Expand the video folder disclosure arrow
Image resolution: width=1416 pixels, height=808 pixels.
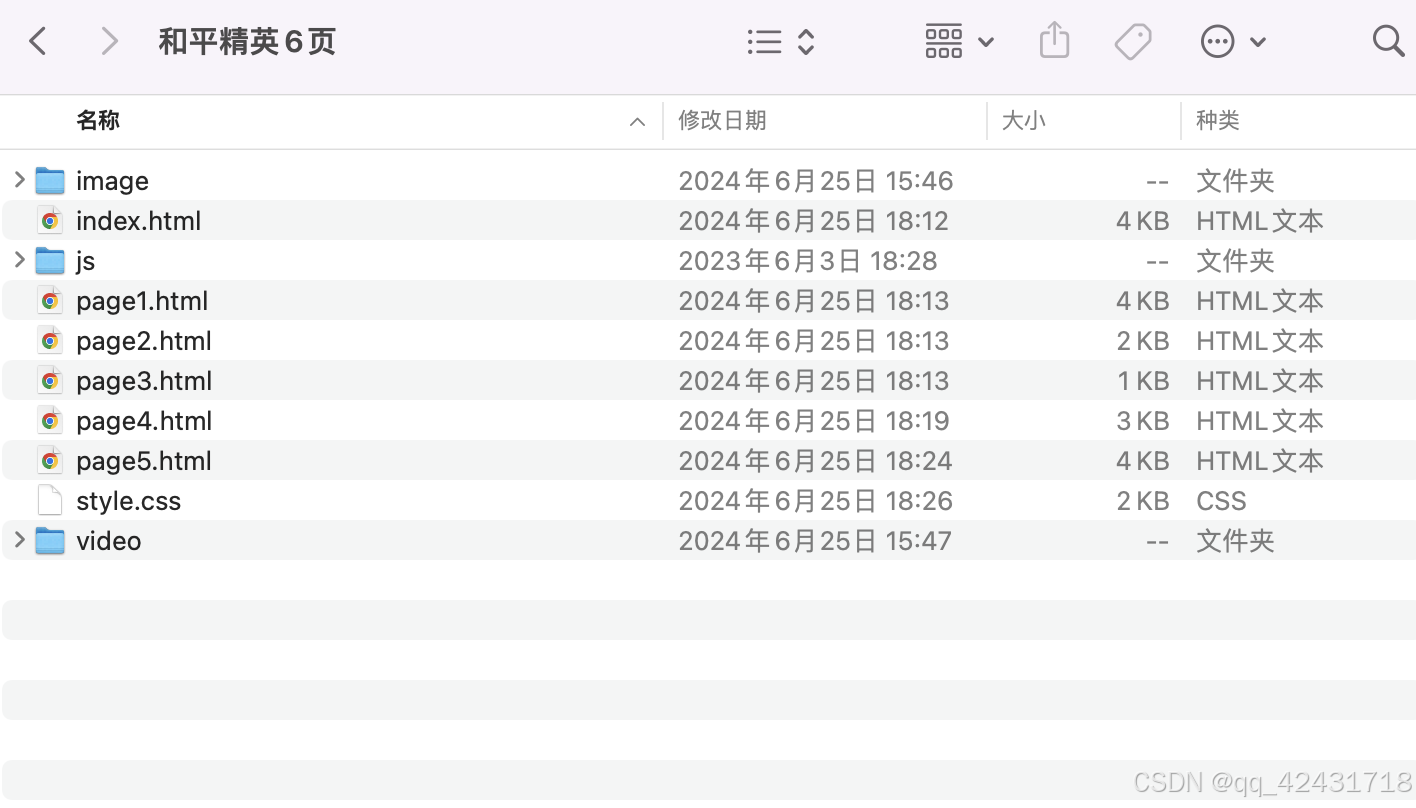pyautogui.click(x=19, y=540)
